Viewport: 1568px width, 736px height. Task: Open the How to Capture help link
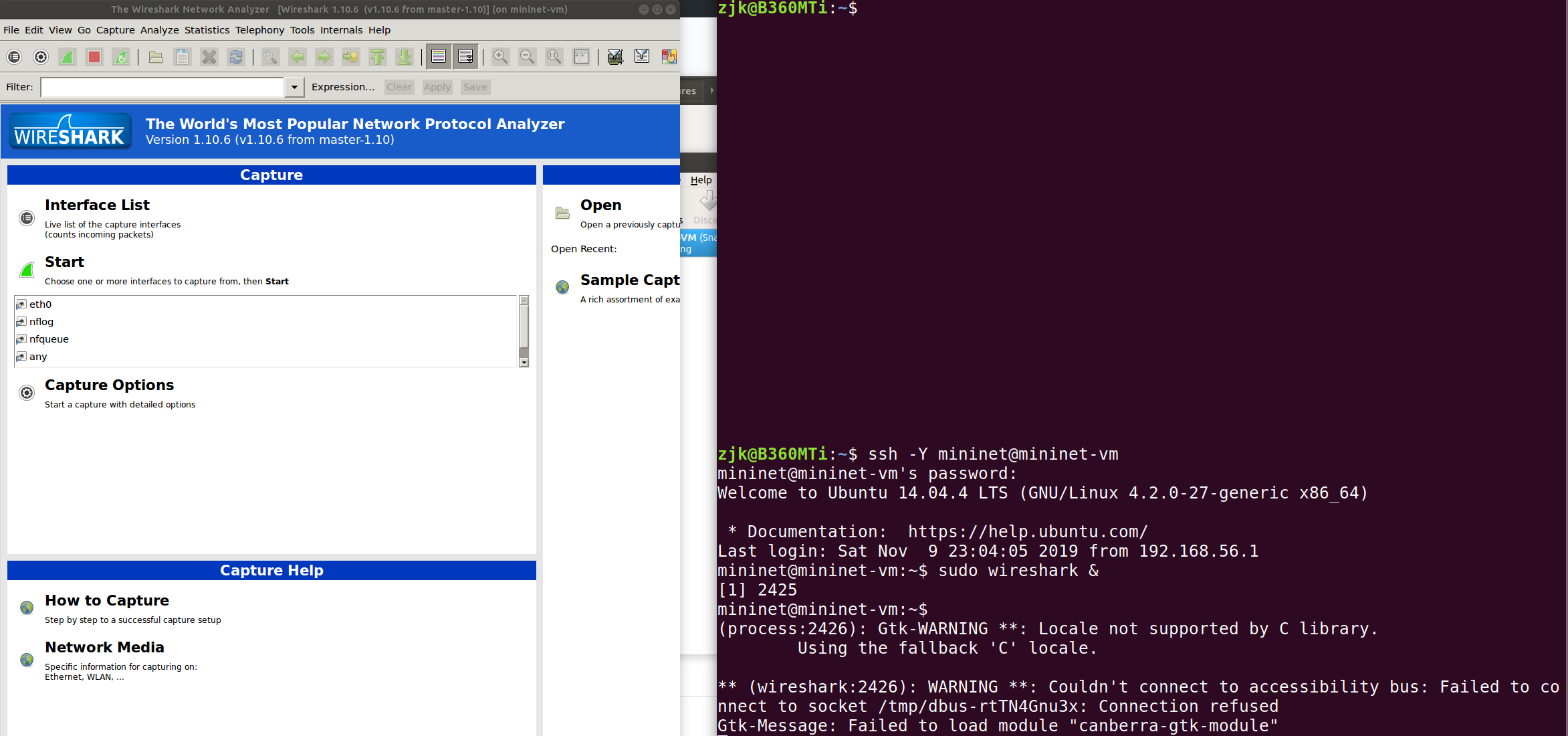click(x=106, y=600)
